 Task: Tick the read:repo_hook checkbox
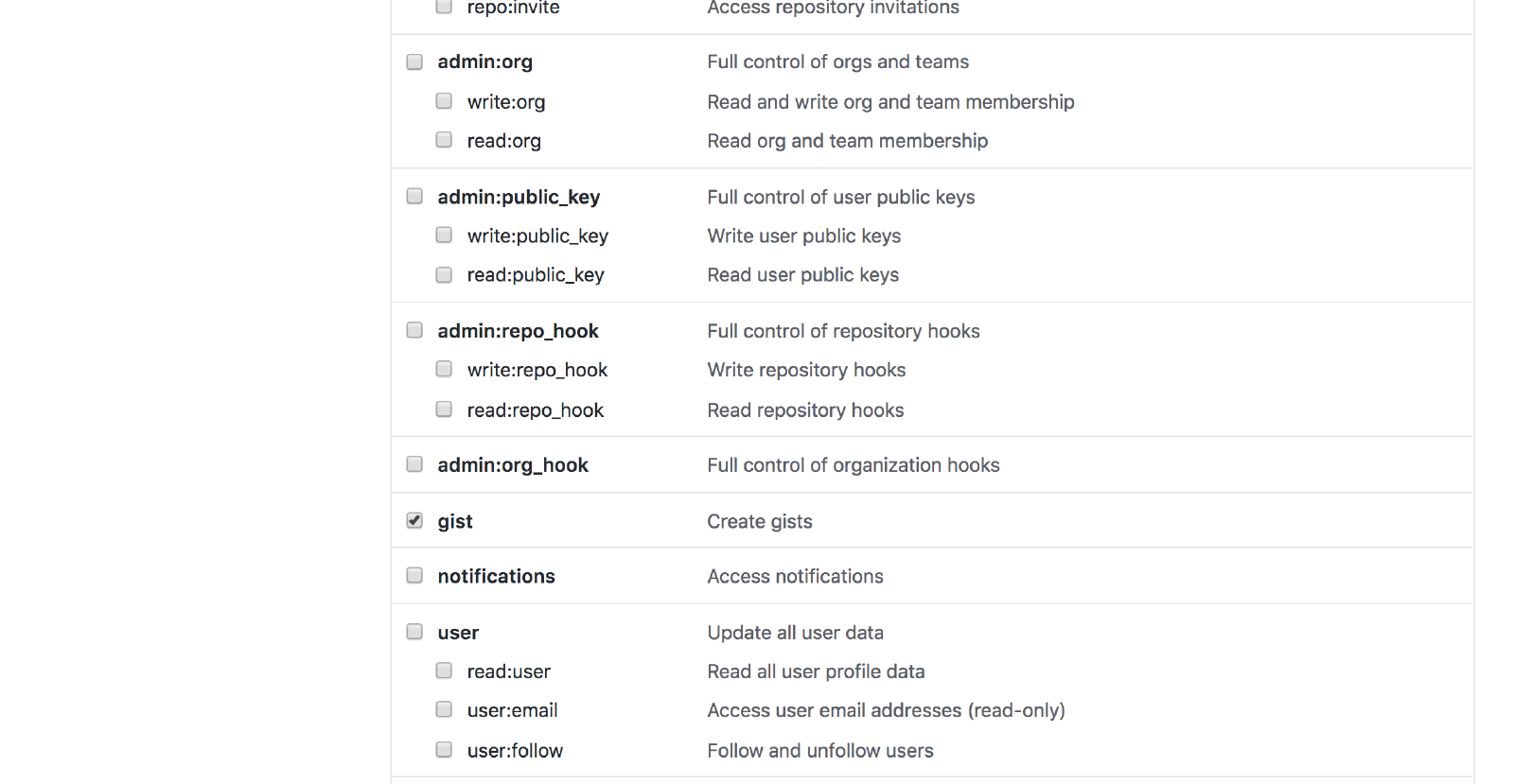click(444, 409)
